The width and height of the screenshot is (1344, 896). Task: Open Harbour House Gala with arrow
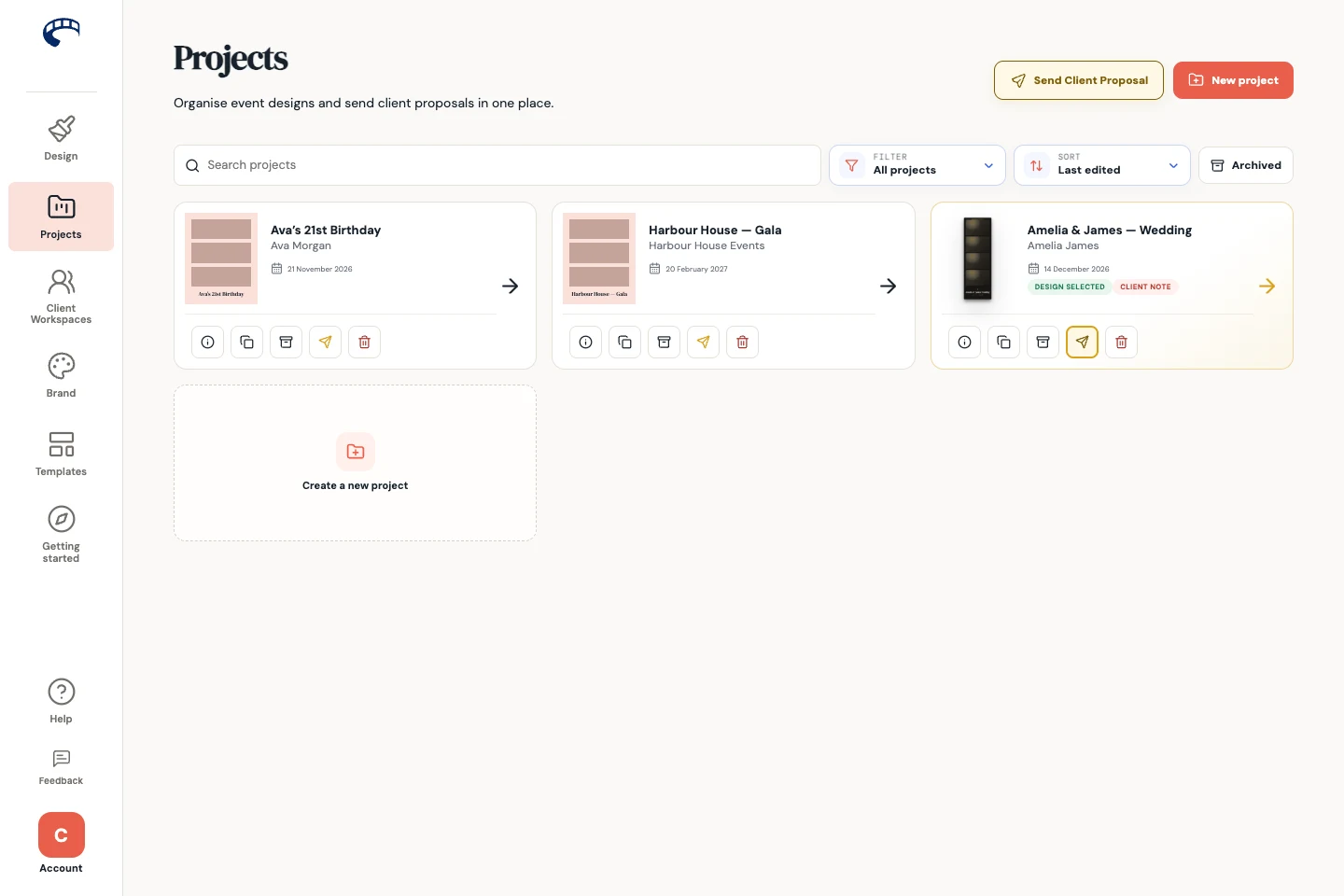[888, 286]
